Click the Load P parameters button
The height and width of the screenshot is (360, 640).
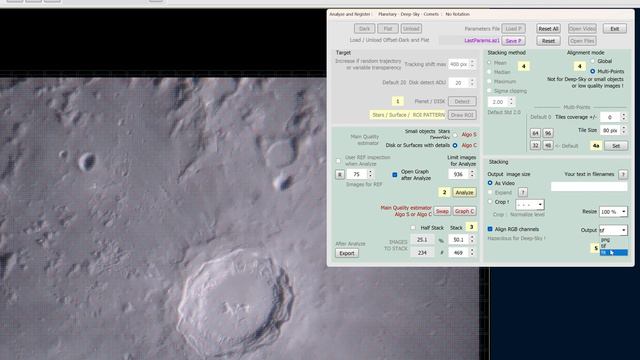(x=513, y=29)
